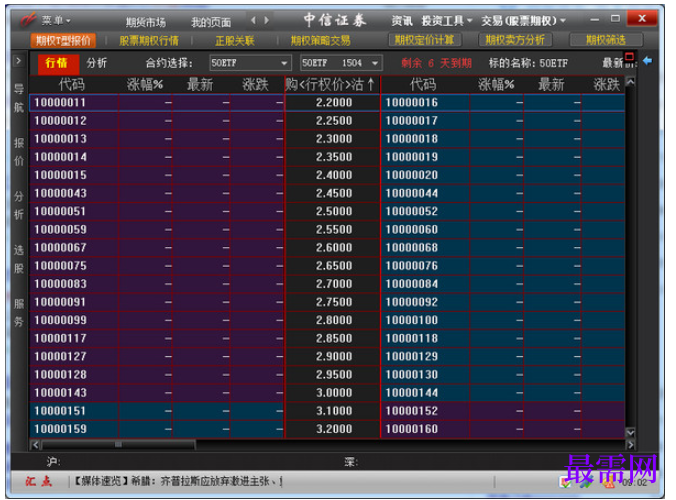Select the 分析 tab
676x500 pixels.
click(96, 63)
